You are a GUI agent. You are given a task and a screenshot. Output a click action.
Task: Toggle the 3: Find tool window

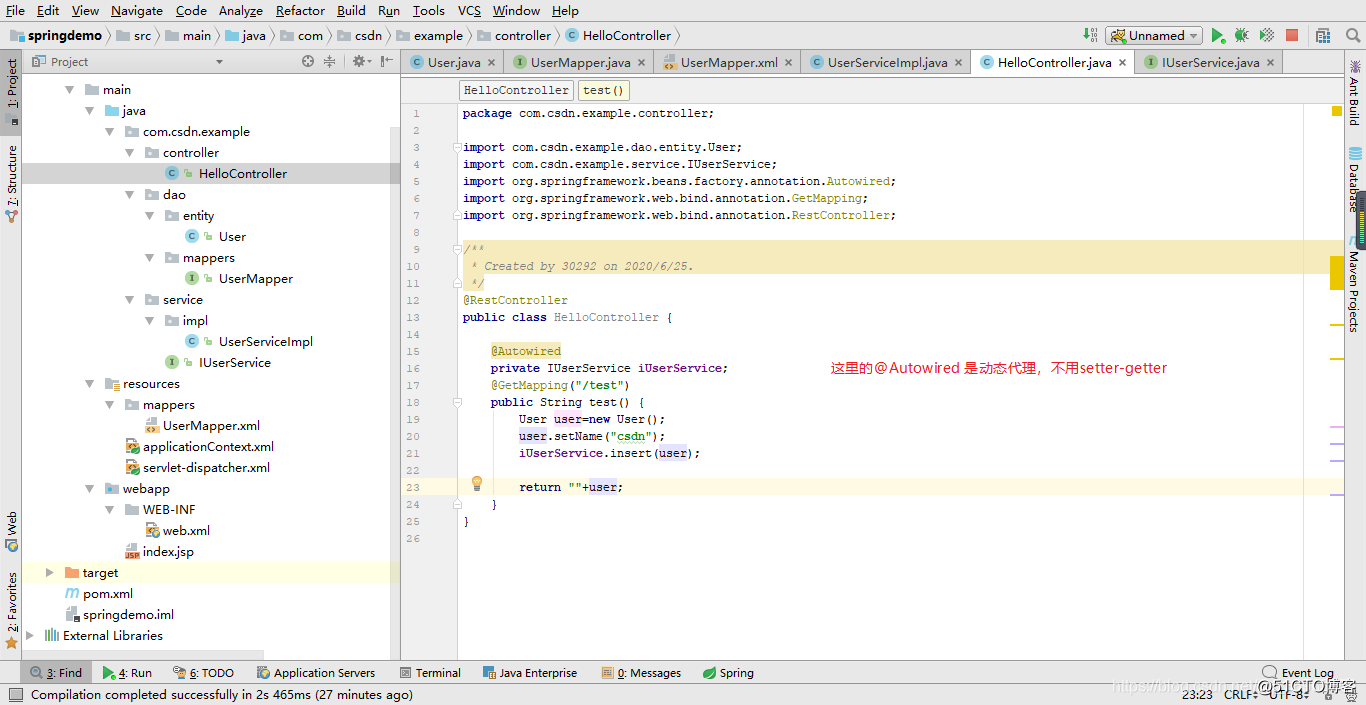(x=56, y=673)
